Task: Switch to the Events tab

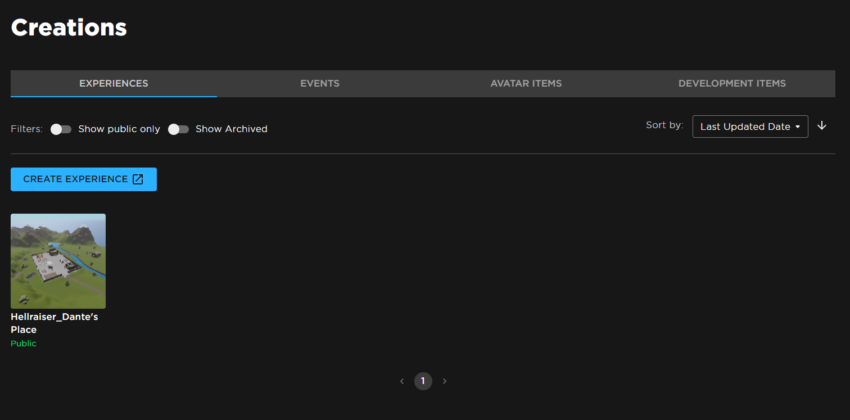Action: point(320,83)
